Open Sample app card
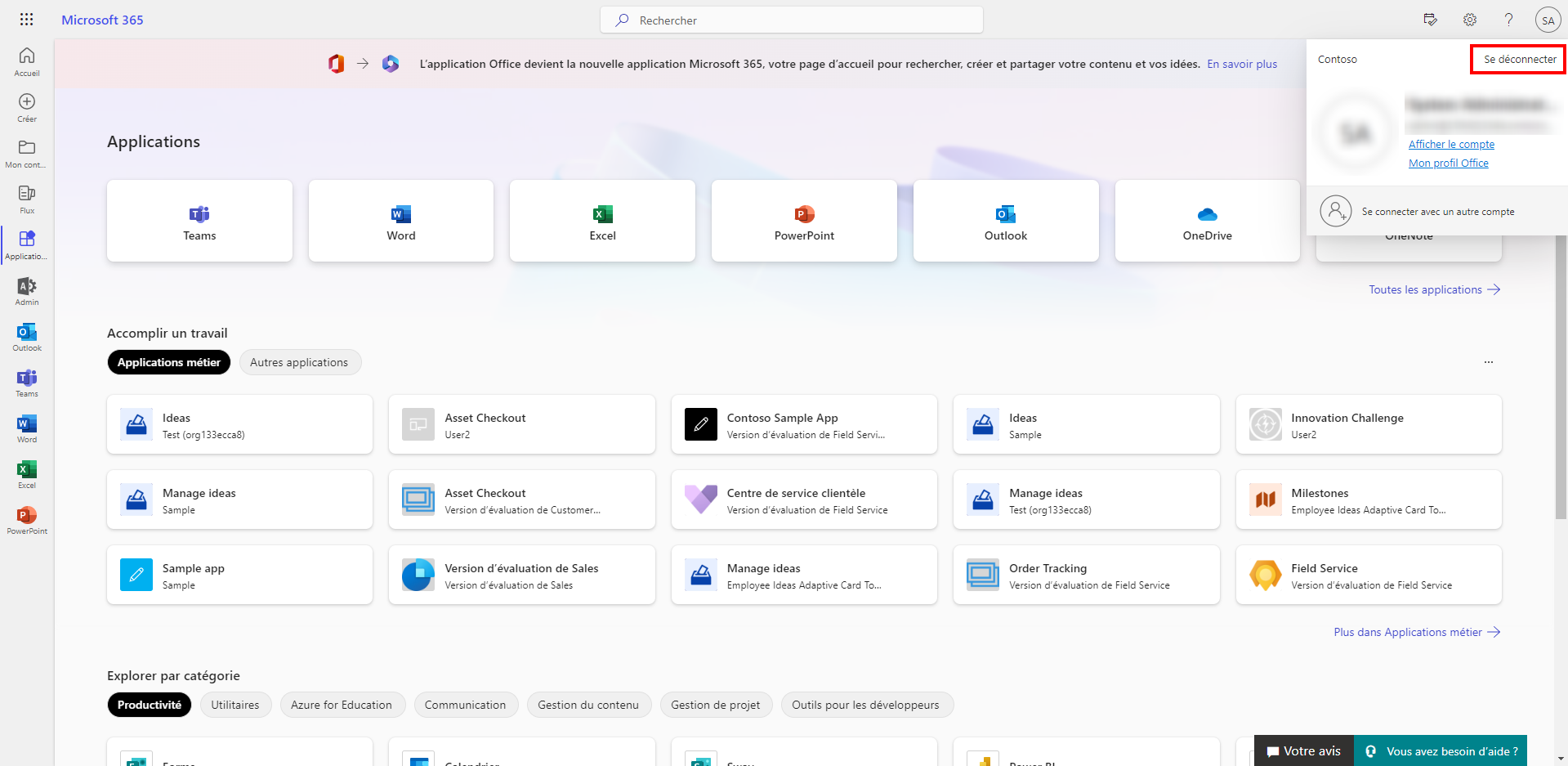Image resolution: width=1568 pixels, height=766 pixels. [239, 575]
